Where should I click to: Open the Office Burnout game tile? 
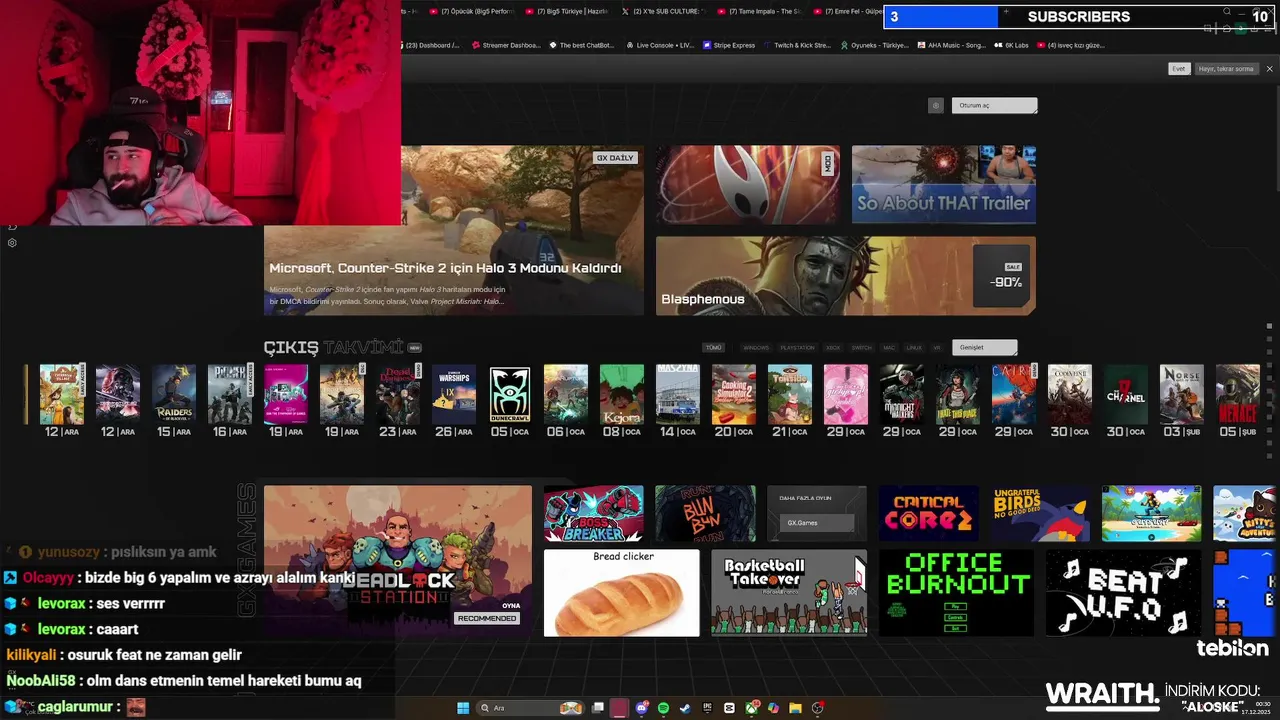(956, 593)
